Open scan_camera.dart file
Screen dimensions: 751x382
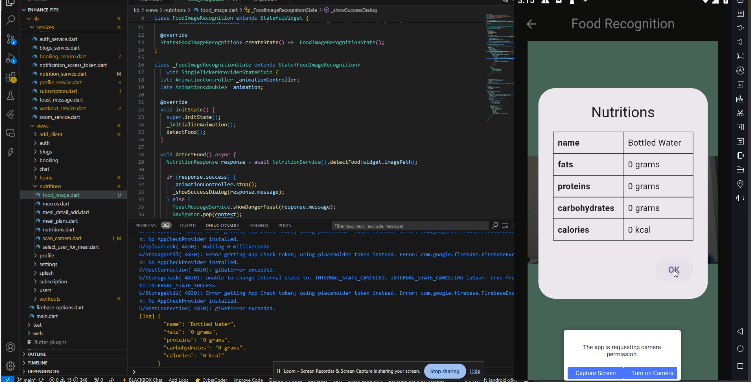[x=62, y=238]
